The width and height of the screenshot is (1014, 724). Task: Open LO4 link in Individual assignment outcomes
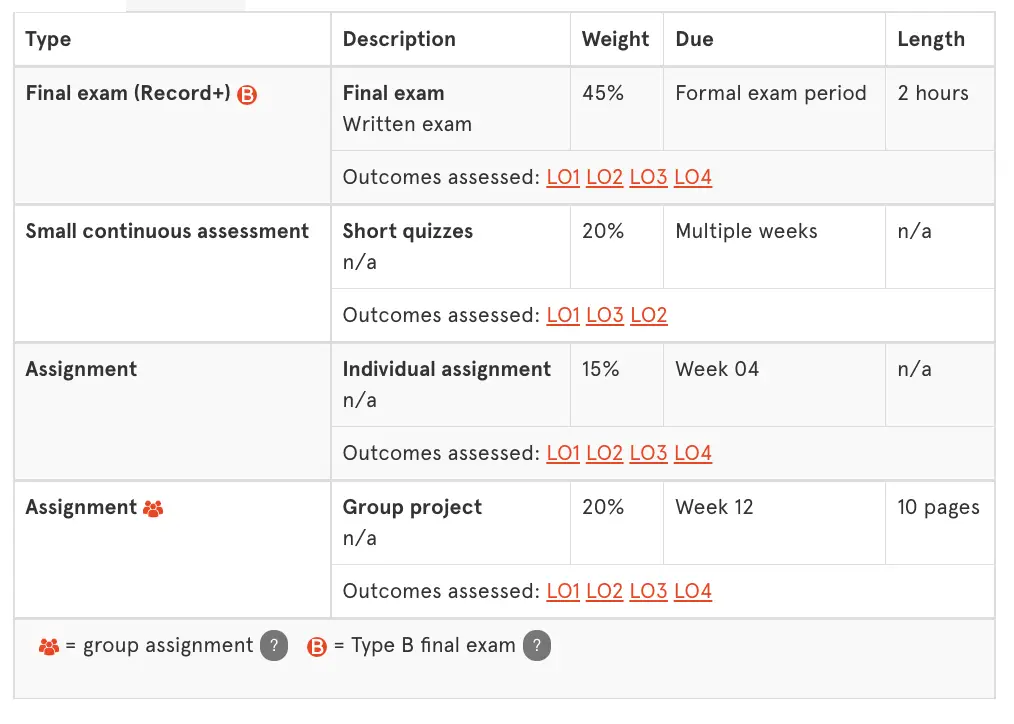click(693, 453)
